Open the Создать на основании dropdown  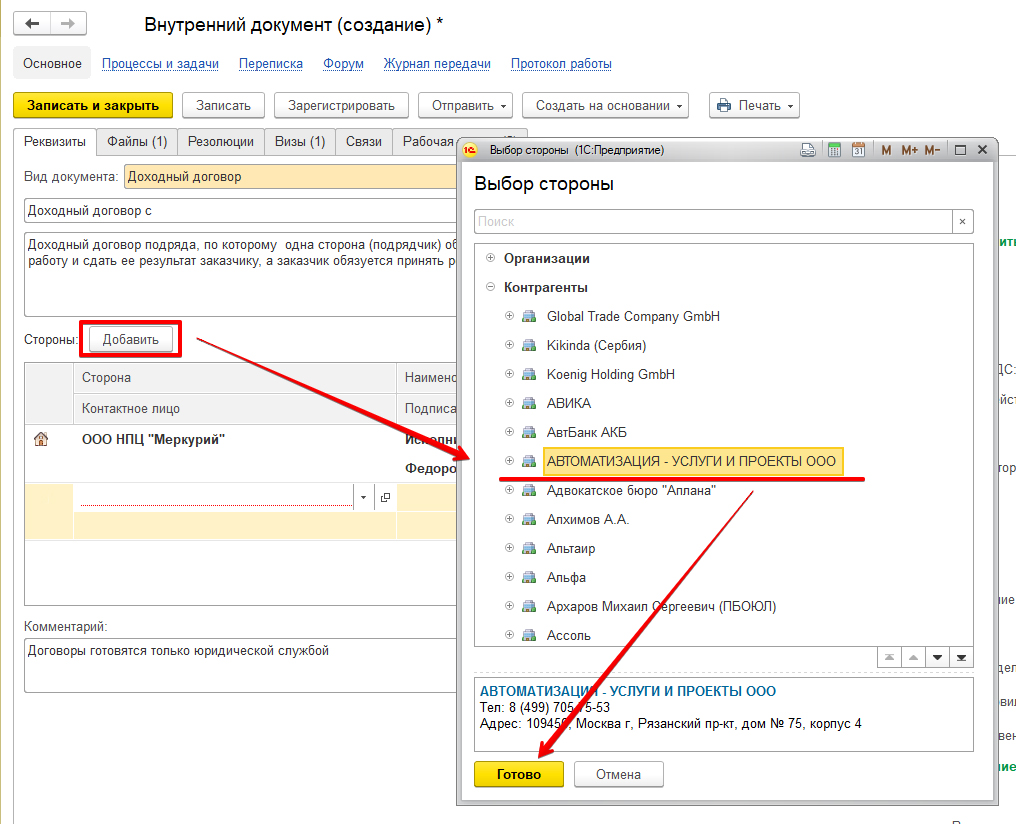point(610,106)
